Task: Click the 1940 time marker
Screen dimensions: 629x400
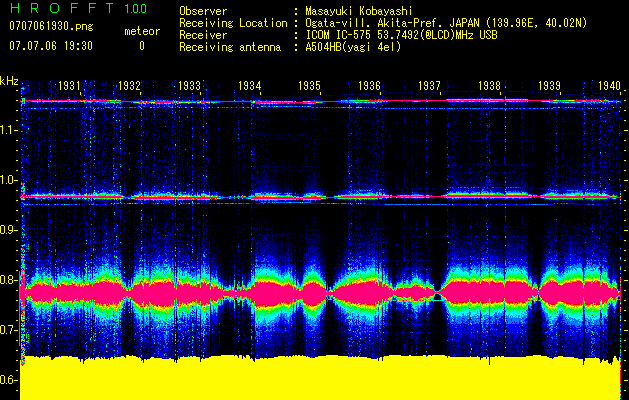Action: pyautogui.click(x=609, y=87)
